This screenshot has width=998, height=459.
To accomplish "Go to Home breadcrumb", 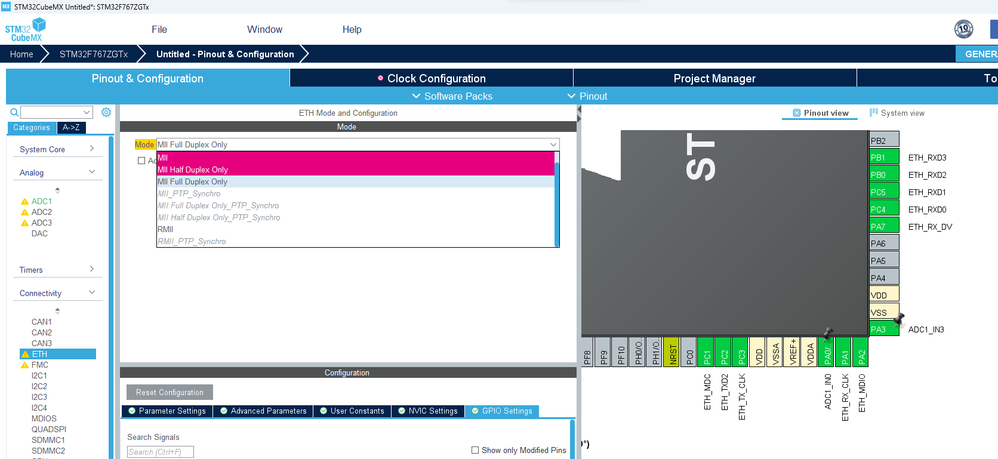I will [x=21, y=54].
